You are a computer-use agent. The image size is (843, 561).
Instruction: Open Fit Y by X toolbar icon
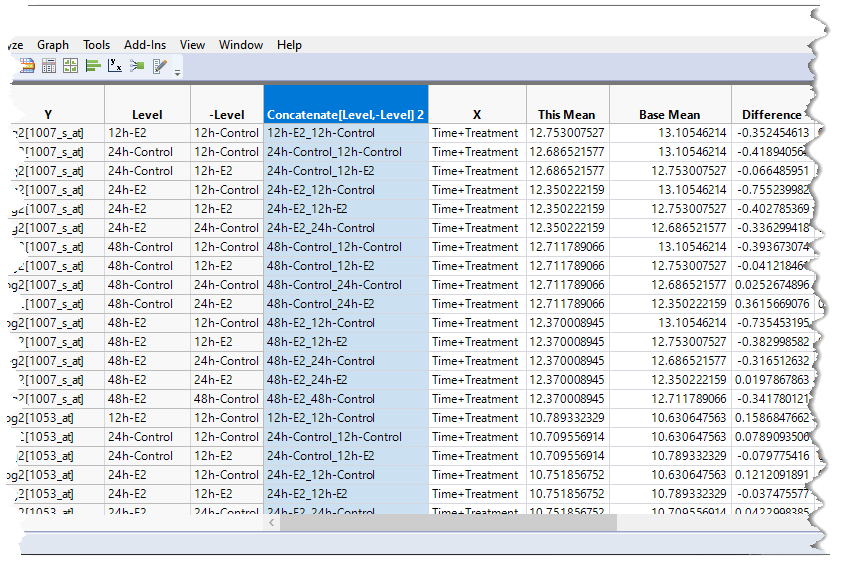[115, 67]
